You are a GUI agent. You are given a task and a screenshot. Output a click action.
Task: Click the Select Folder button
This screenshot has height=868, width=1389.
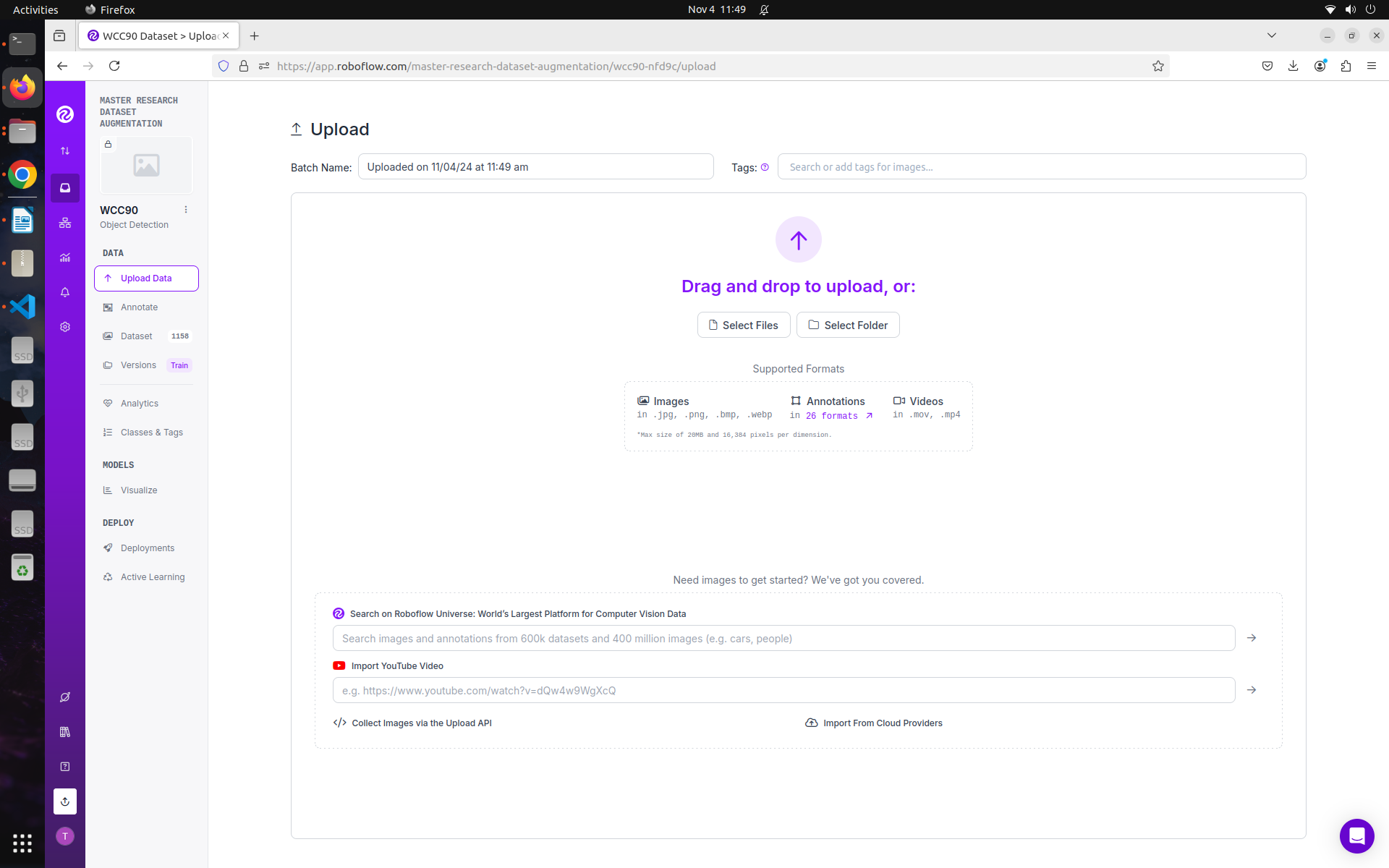[847, 325]
